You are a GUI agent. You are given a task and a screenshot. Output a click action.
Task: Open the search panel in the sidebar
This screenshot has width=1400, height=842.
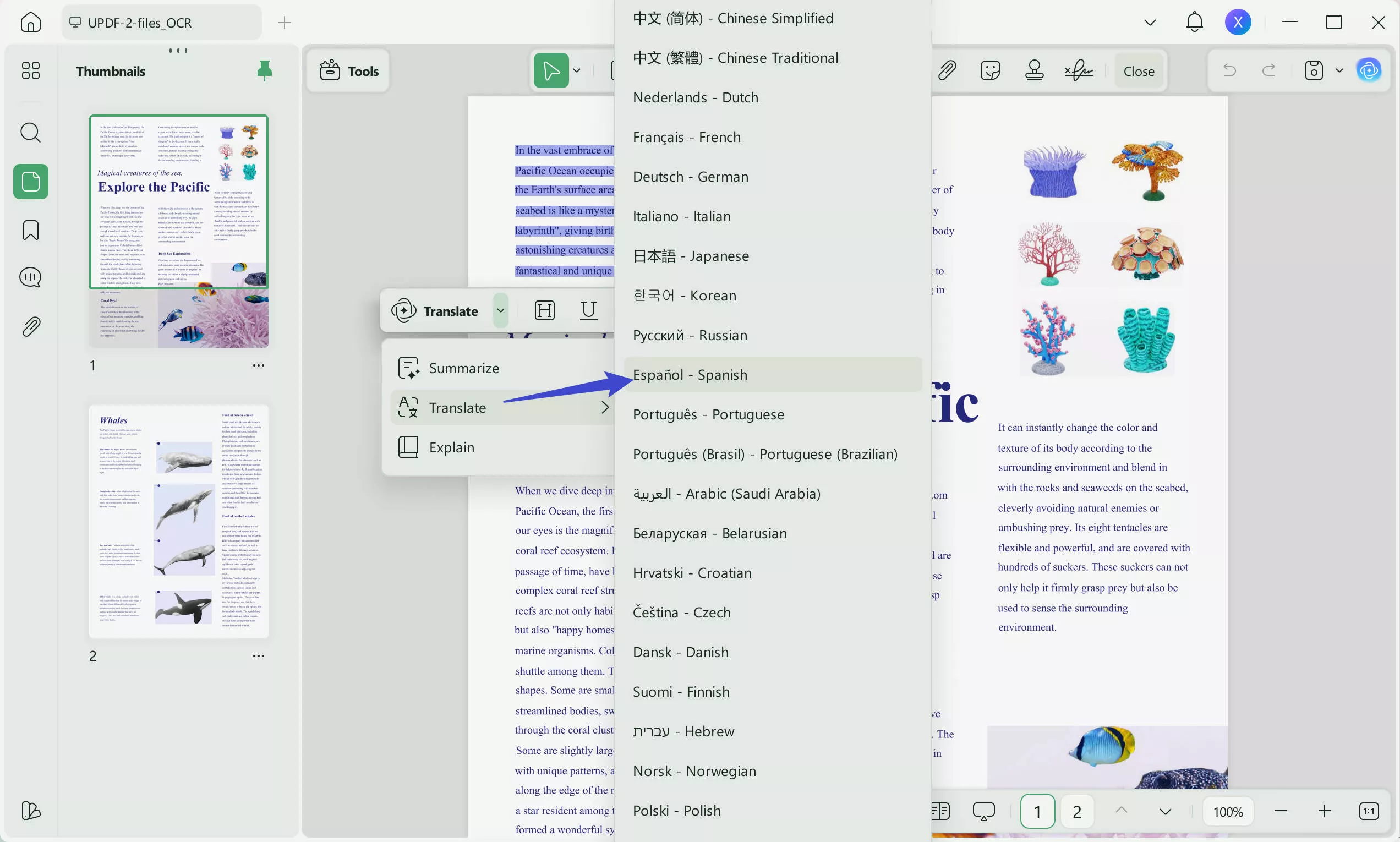pos(31,133)
